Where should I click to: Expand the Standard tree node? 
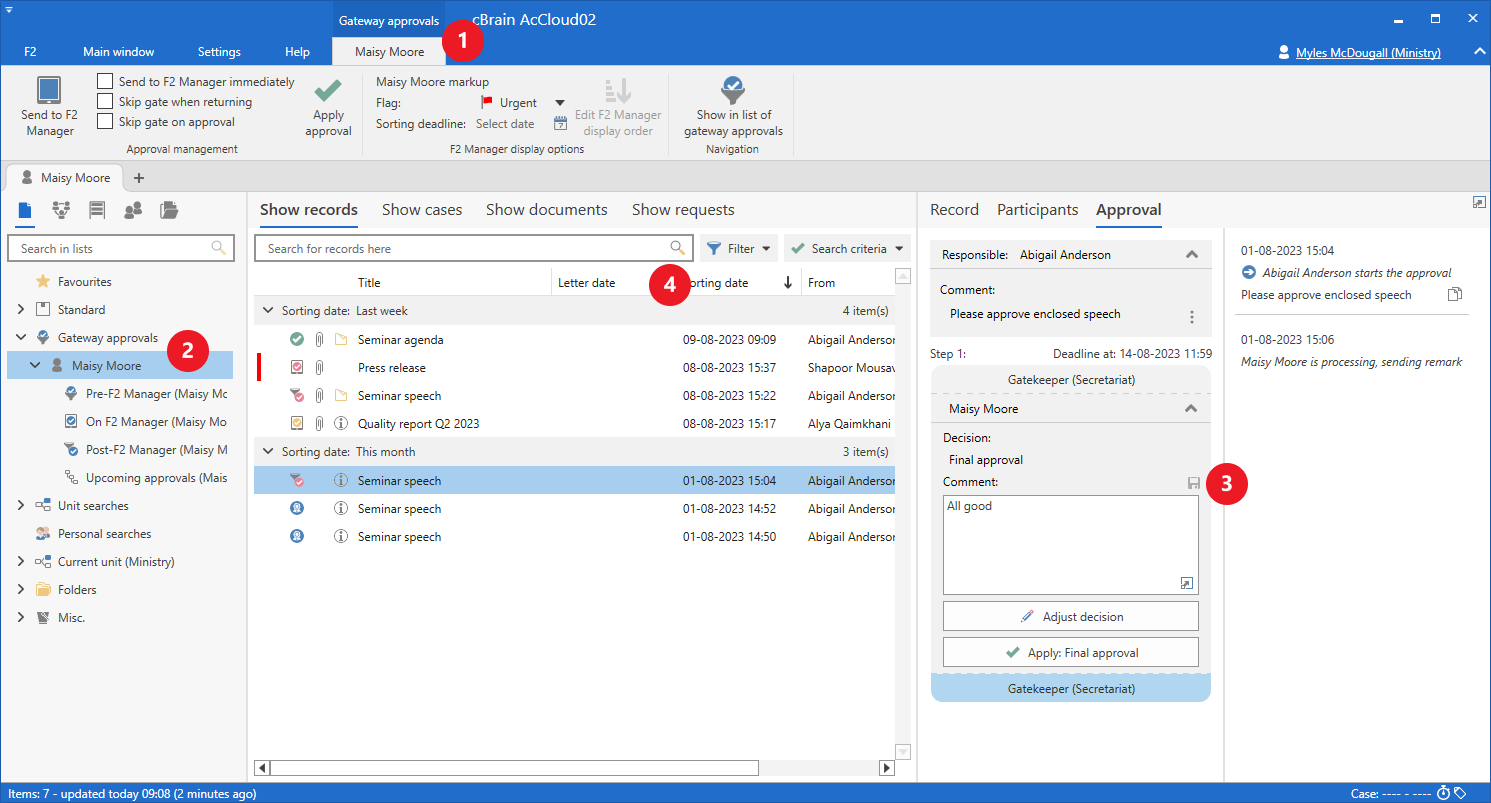coord(21,310)
